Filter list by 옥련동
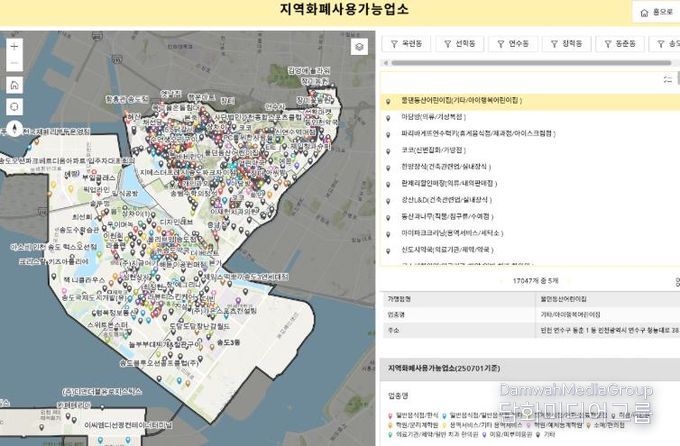The height and width of the screenshot is (446, 680). tap(406, 44)
